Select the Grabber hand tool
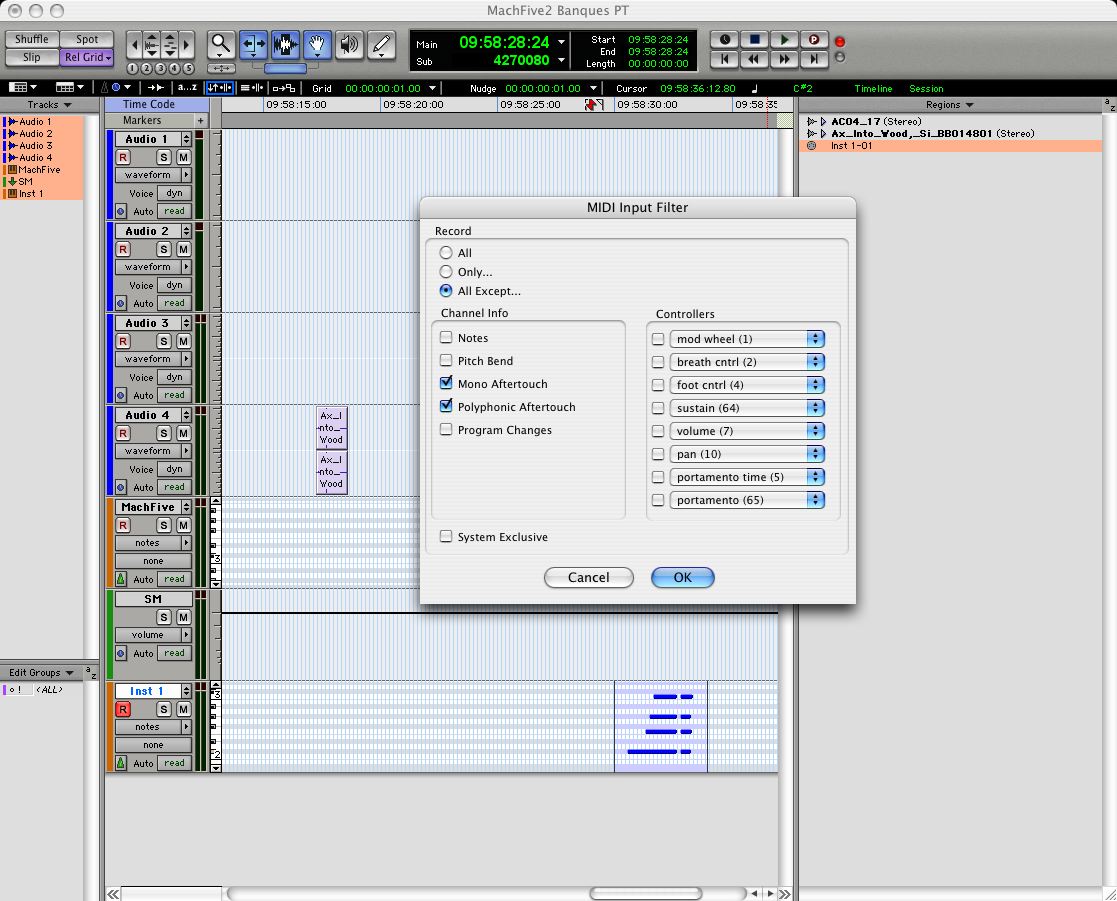The width and height of the screenshot is (1117, 901). 317,44
